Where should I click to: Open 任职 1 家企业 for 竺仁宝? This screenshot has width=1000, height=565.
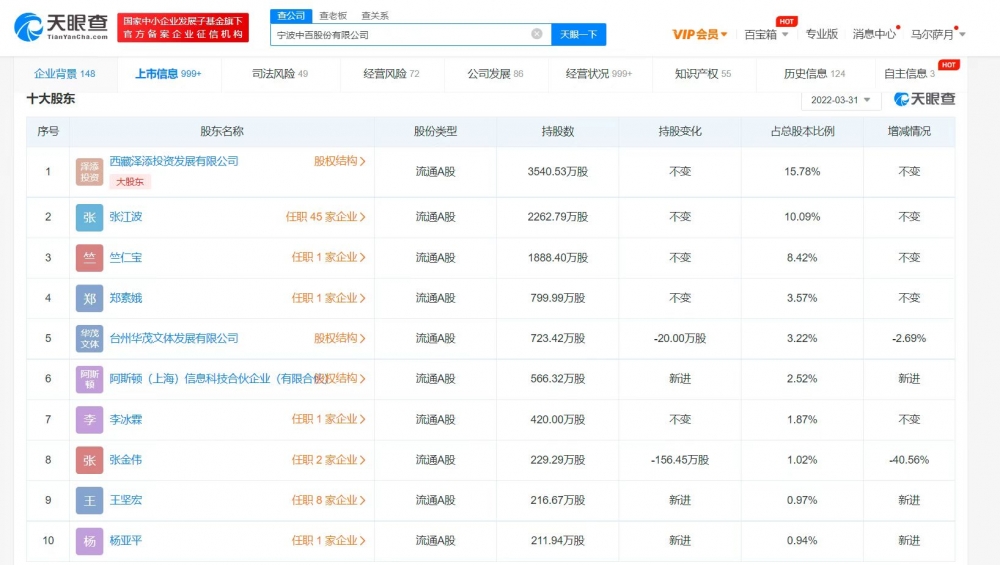[x=328, y=258]
